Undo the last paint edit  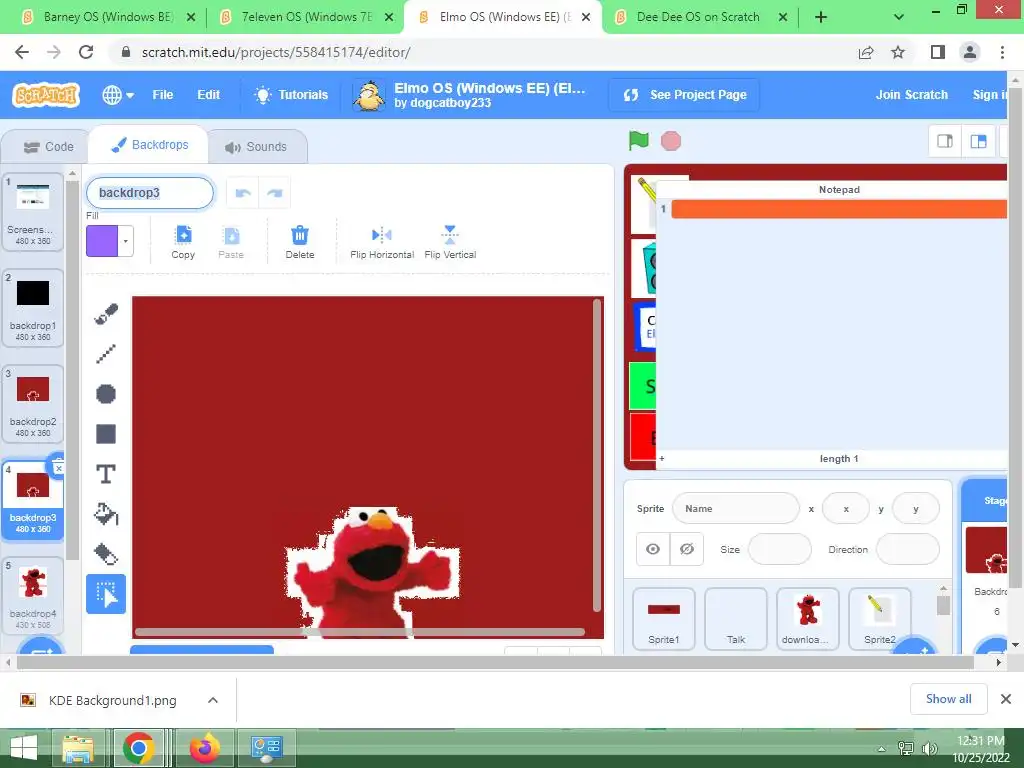click(243, 193)
